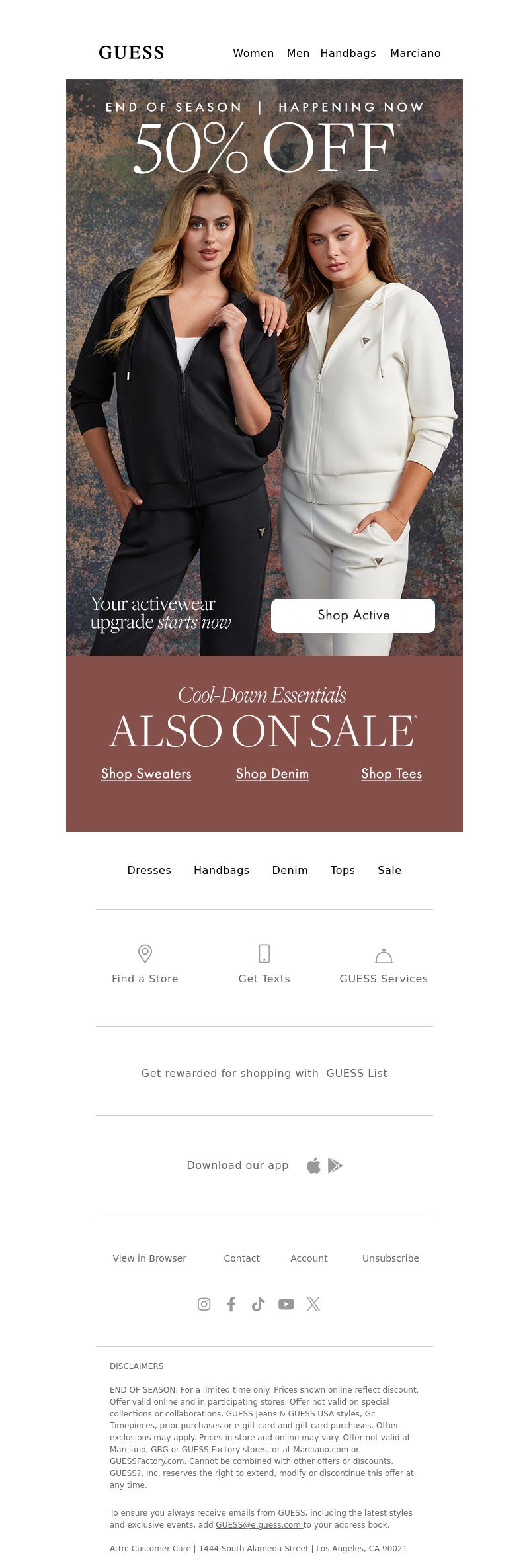This screenshot has width=529, height=1568.
Task: Visit the Instagram social icon
Action: (204, 1303)
